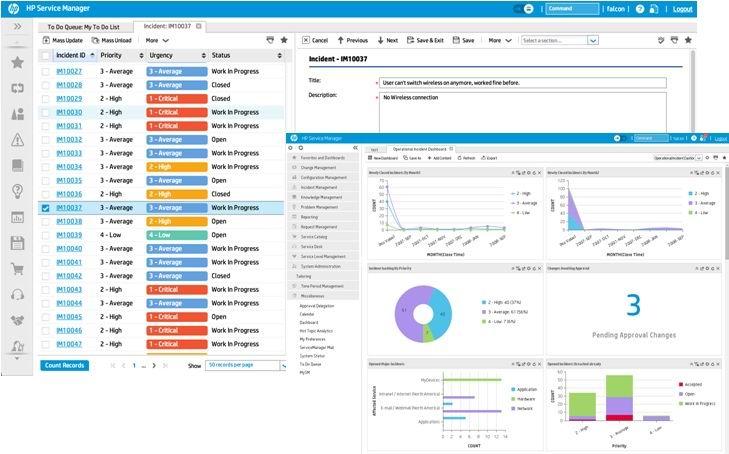Open Change Management arrows icon in sidebar

coord(17,88)
